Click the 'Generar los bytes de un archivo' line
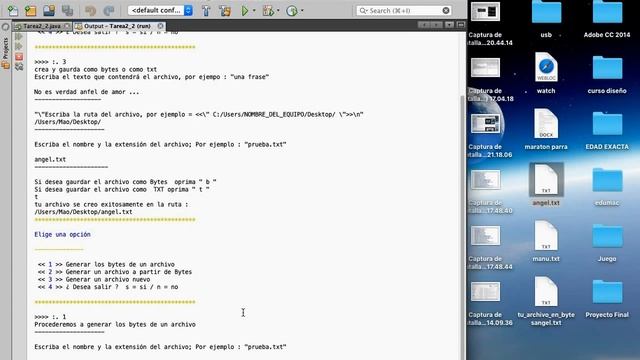640x360 pixels. click(120, 264)
